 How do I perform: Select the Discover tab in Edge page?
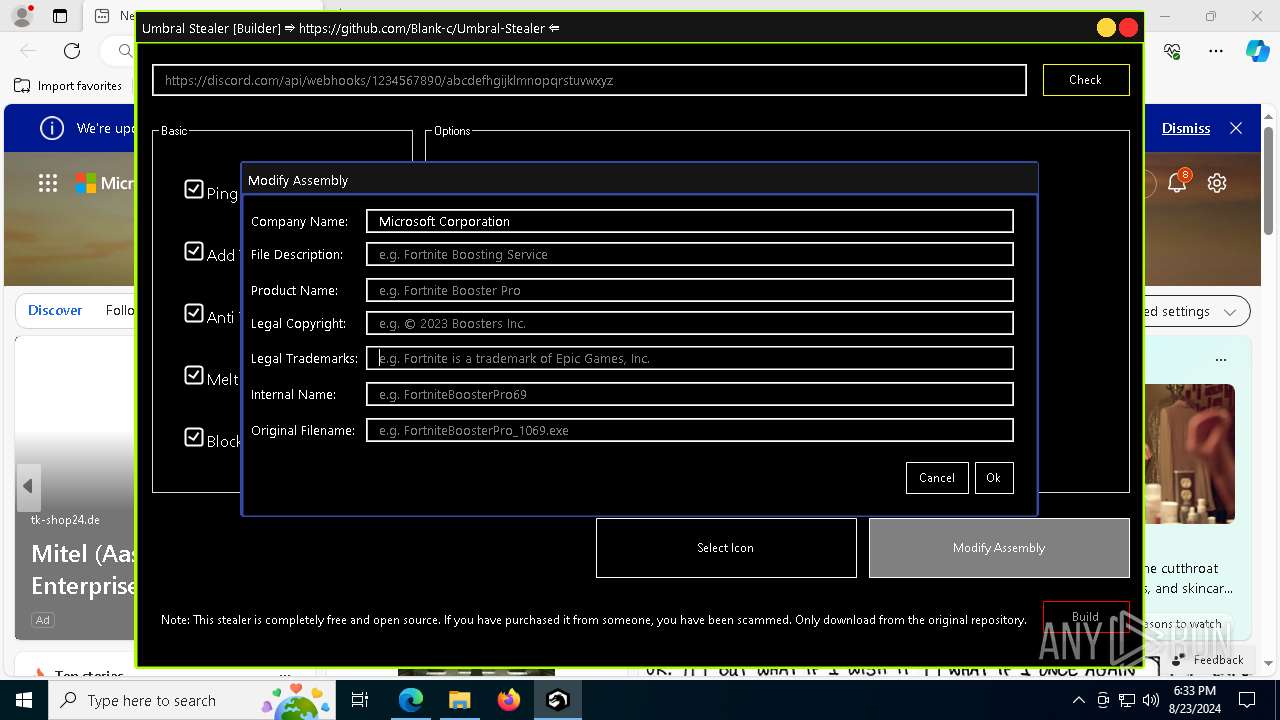[55, 310]
